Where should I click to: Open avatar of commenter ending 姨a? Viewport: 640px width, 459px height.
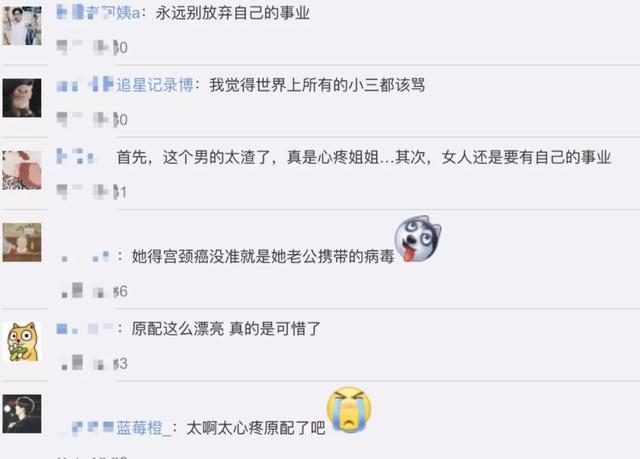click(x=22, y=25)
